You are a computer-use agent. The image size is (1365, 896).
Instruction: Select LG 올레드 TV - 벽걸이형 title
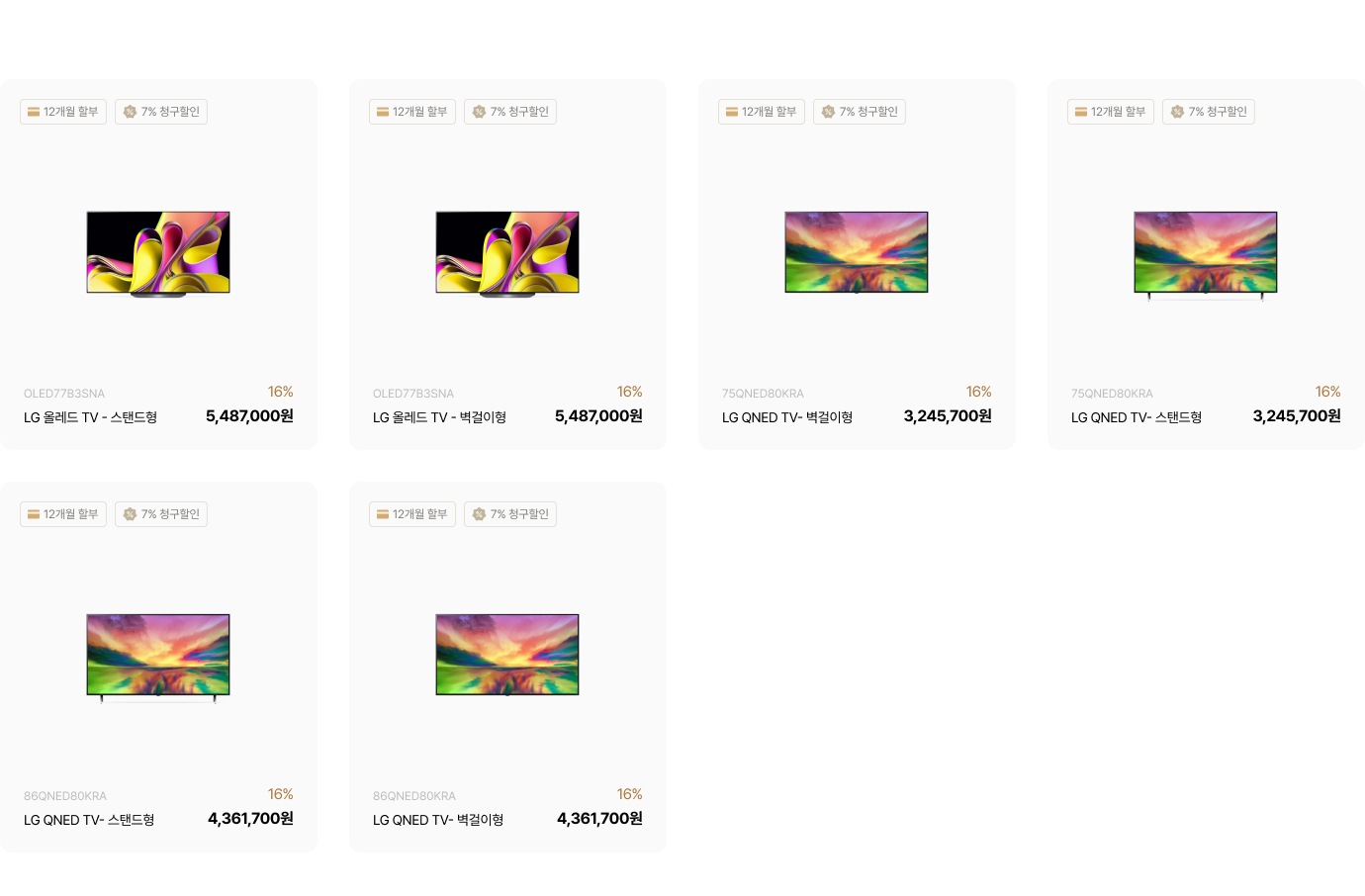(x=440, y=417)
